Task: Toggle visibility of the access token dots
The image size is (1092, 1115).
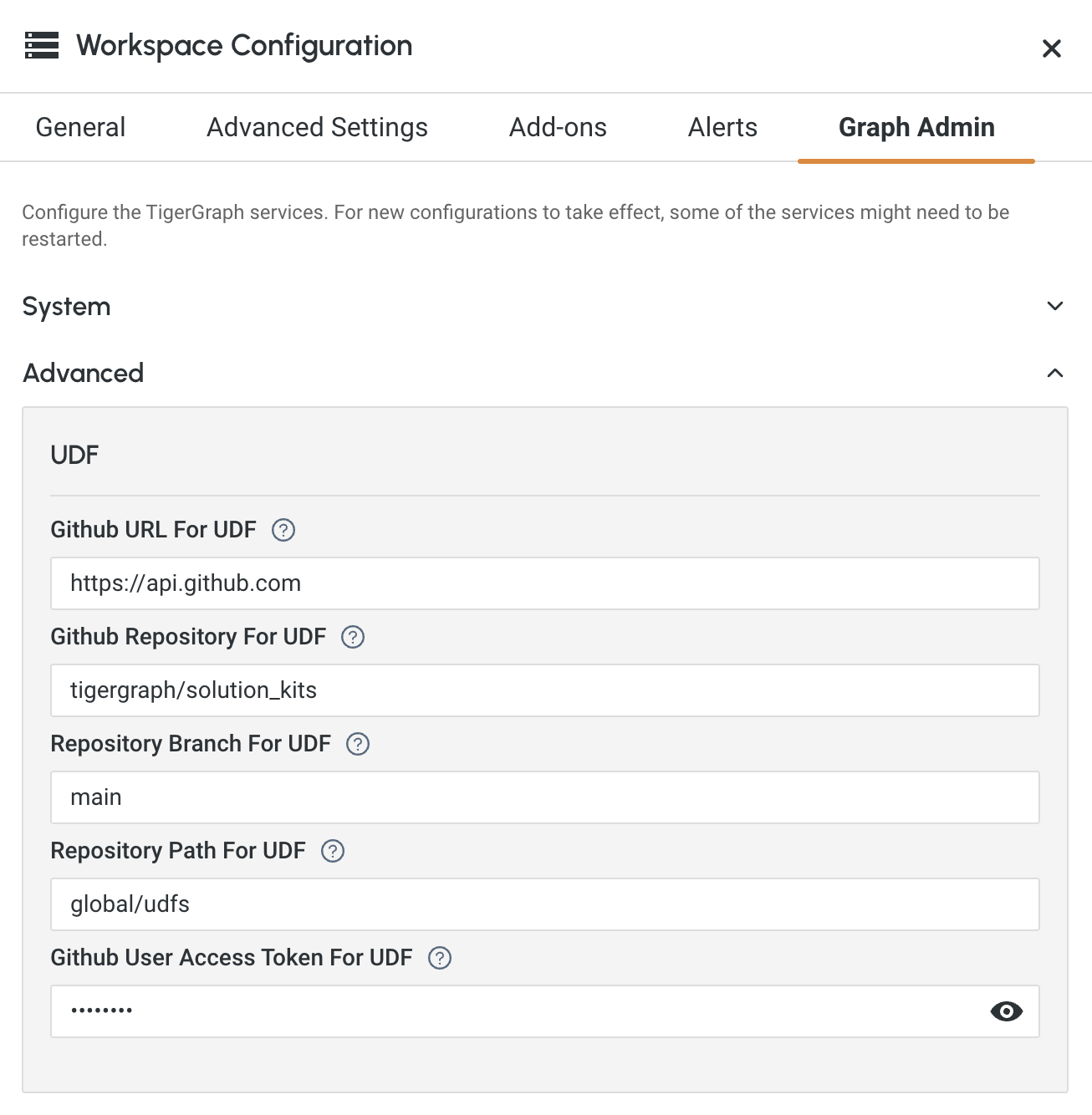Action: click(x=1006, y=1011)
